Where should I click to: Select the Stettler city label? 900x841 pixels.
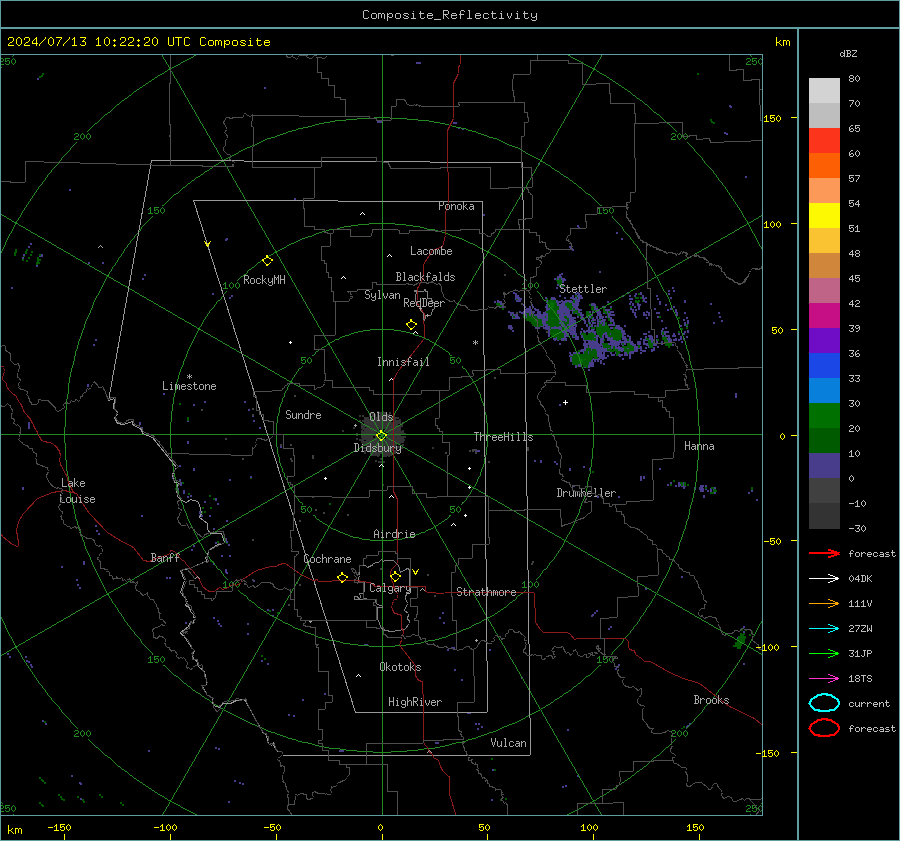[583, 289]
